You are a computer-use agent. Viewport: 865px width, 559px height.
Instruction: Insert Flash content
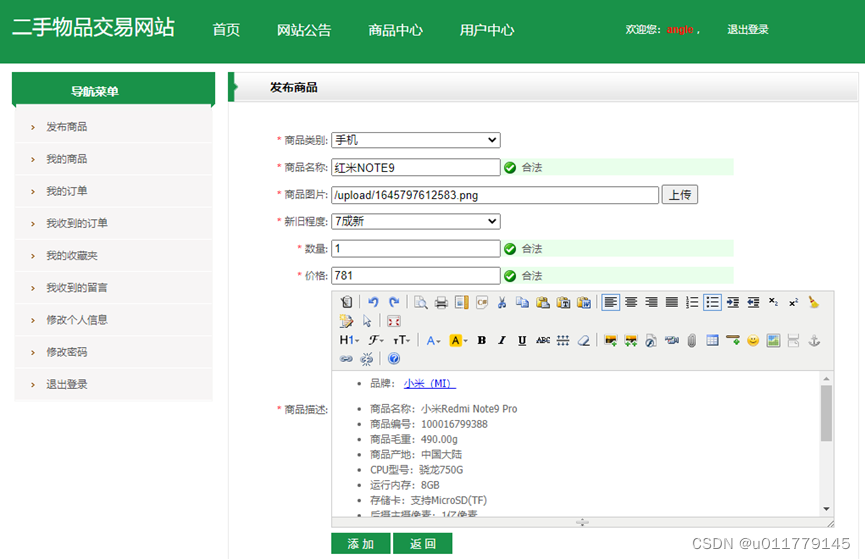coord(651,340)
